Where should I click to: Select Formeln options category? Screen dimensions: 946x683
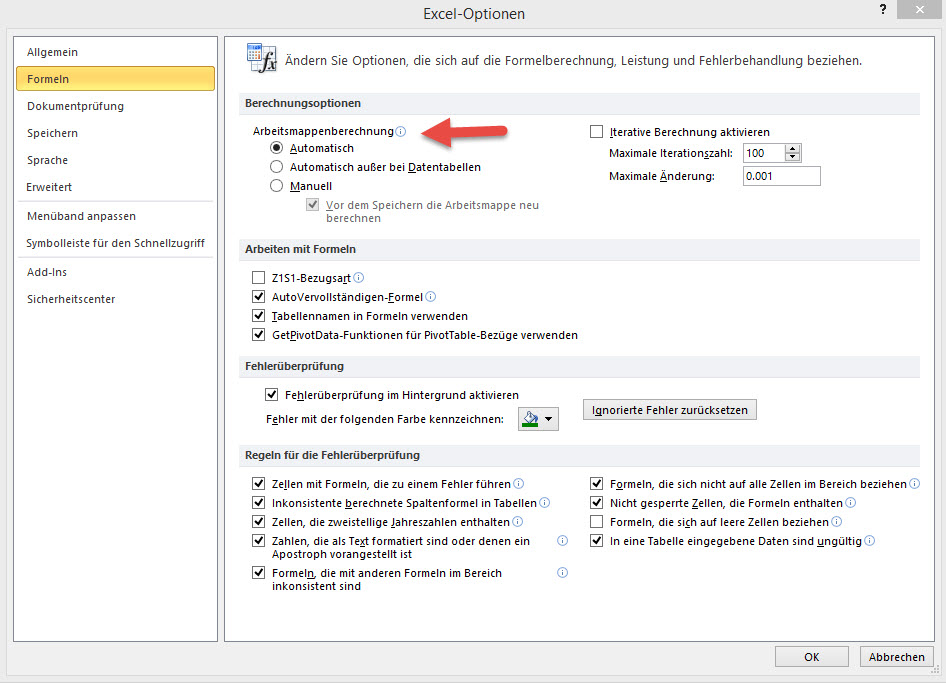pos(115,78)
